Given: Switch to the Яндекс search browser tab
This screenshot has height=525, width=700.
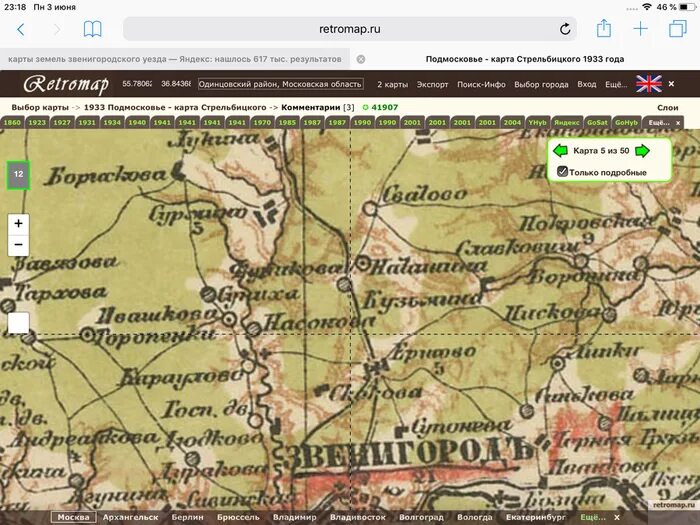Looking at the screenshot, I should pyautogui.click(x=175, y=59).
